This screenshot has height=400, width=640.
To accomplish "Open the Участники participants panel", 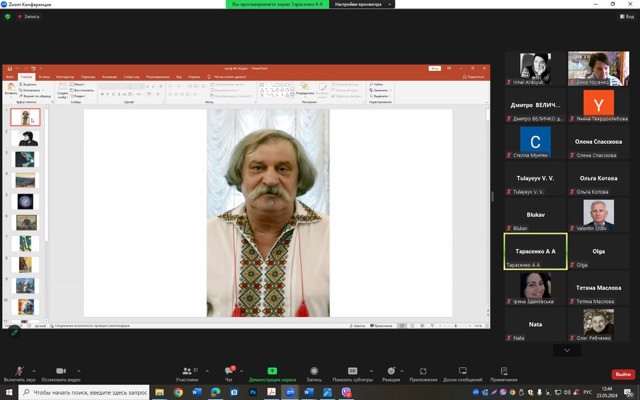I will 187,372.
